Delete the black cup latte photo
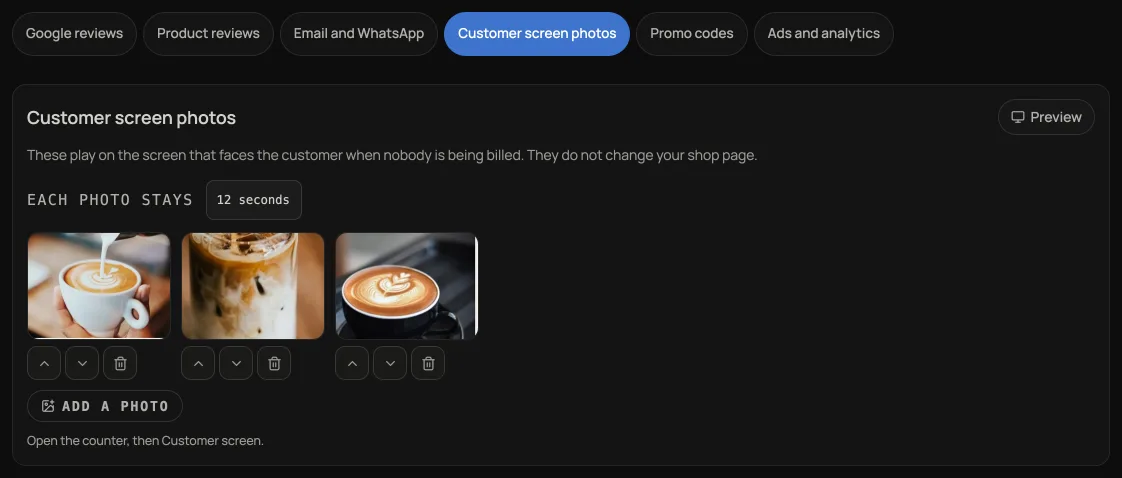 coord(428,363)
